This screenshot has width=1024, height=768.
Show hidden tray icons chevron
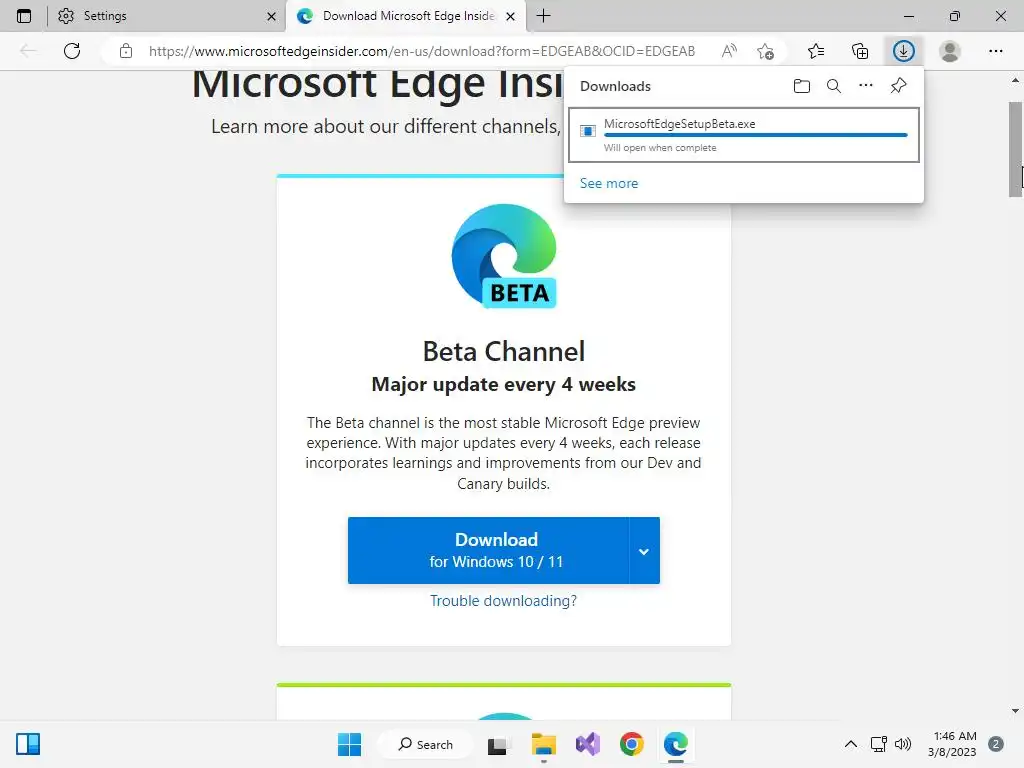pyautogui.click(x=851, y=744)
